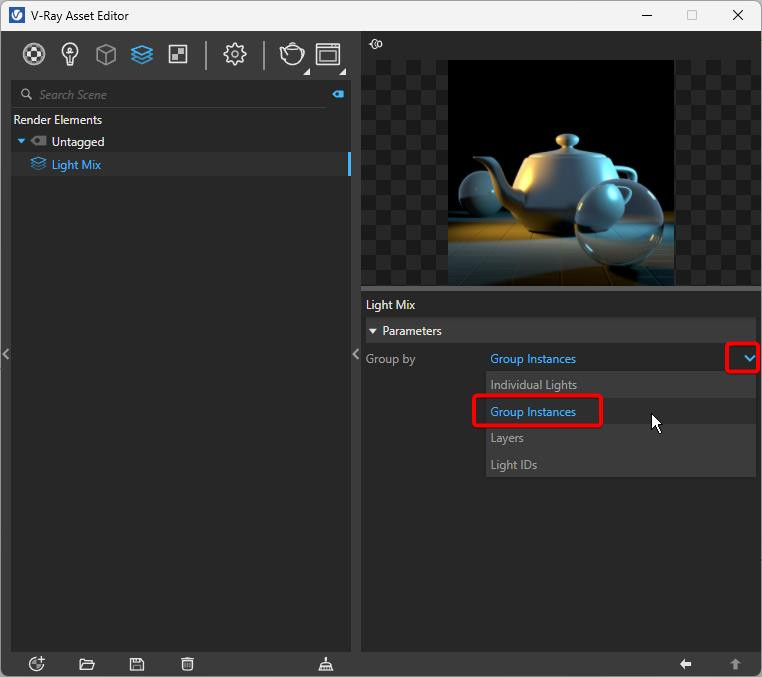Click the up arrow at bottom right

click(x=735, y=664)
